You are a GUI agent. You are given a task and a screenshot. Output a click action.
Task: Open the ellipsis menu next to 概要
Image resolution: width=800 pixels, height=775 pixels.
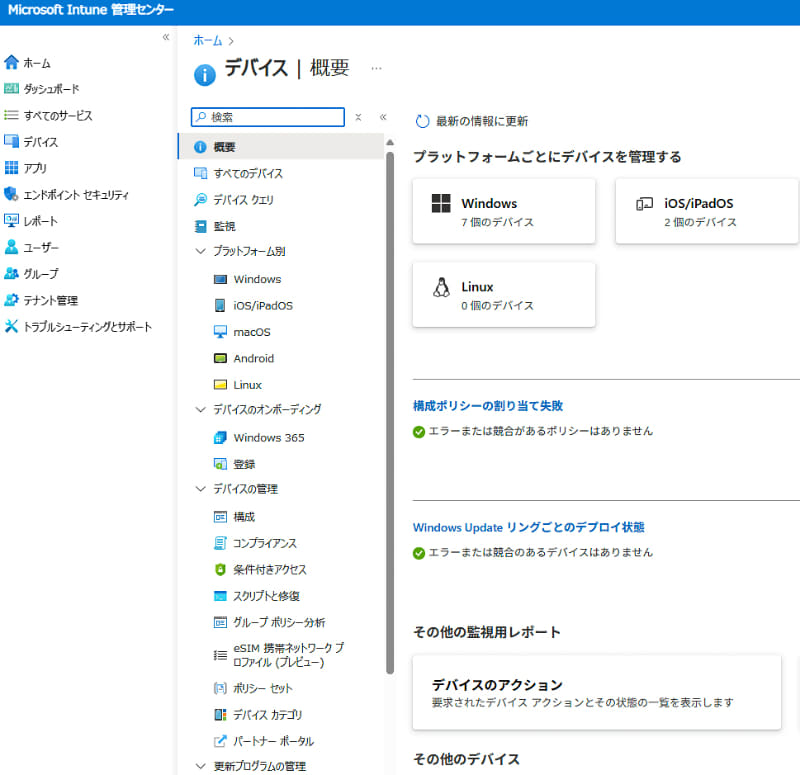(375, 67)
